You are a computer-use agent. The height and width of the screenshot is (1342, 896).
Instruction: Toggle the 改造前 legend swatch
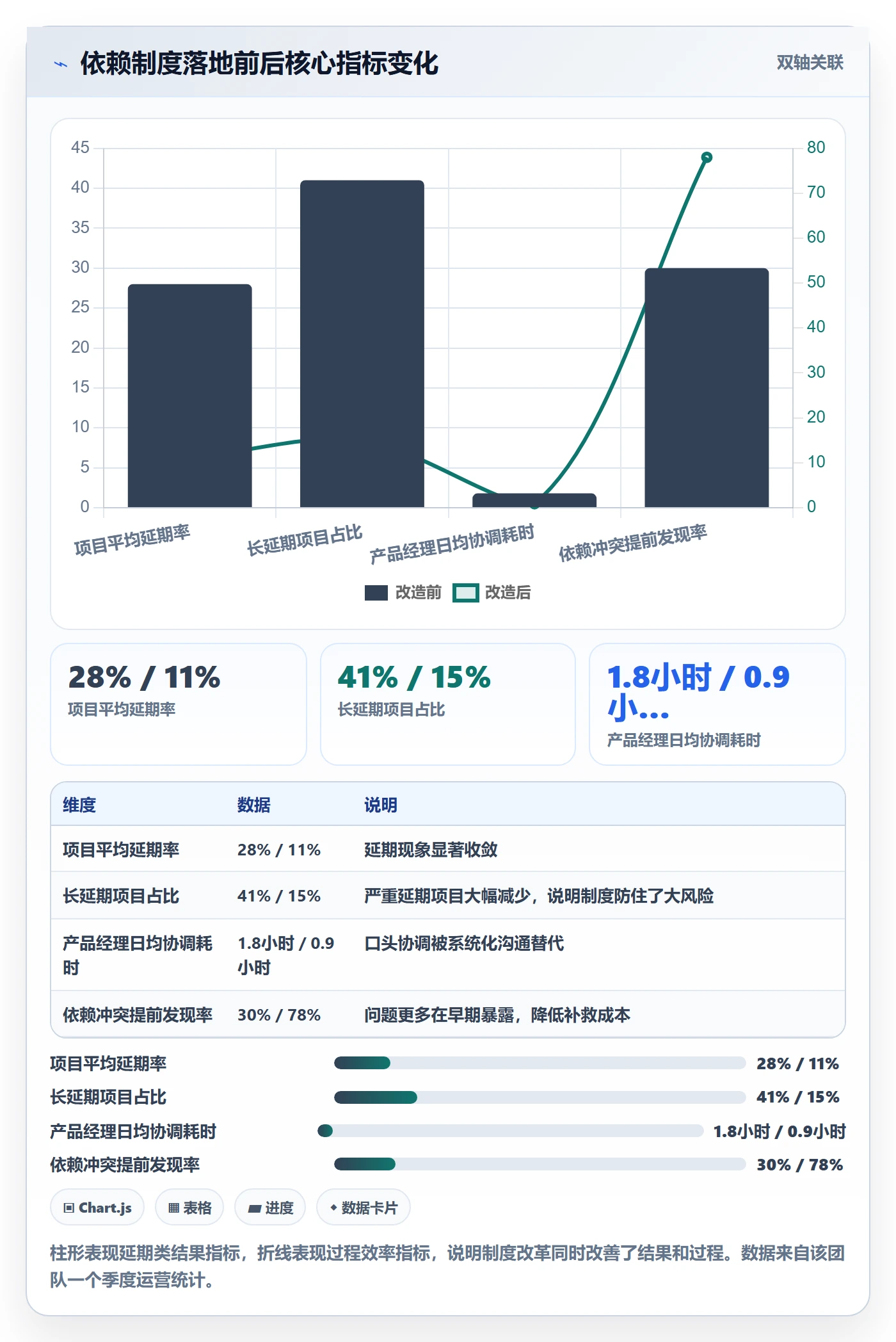click(x=376, y=593)
